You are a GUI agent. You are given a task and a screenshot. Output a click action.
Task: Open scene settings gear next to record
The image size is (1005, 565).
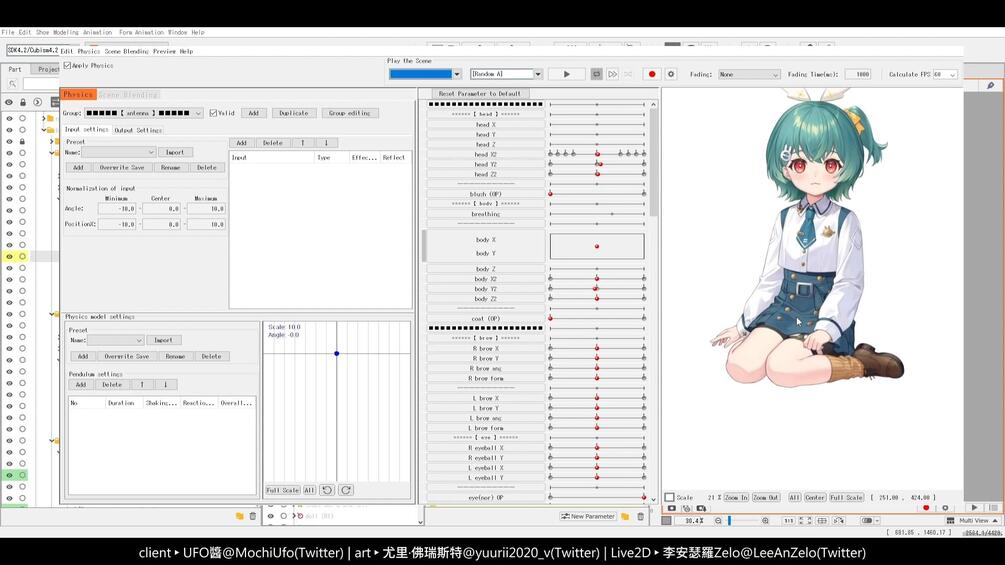pyautogui.click(x=671, y=74)
